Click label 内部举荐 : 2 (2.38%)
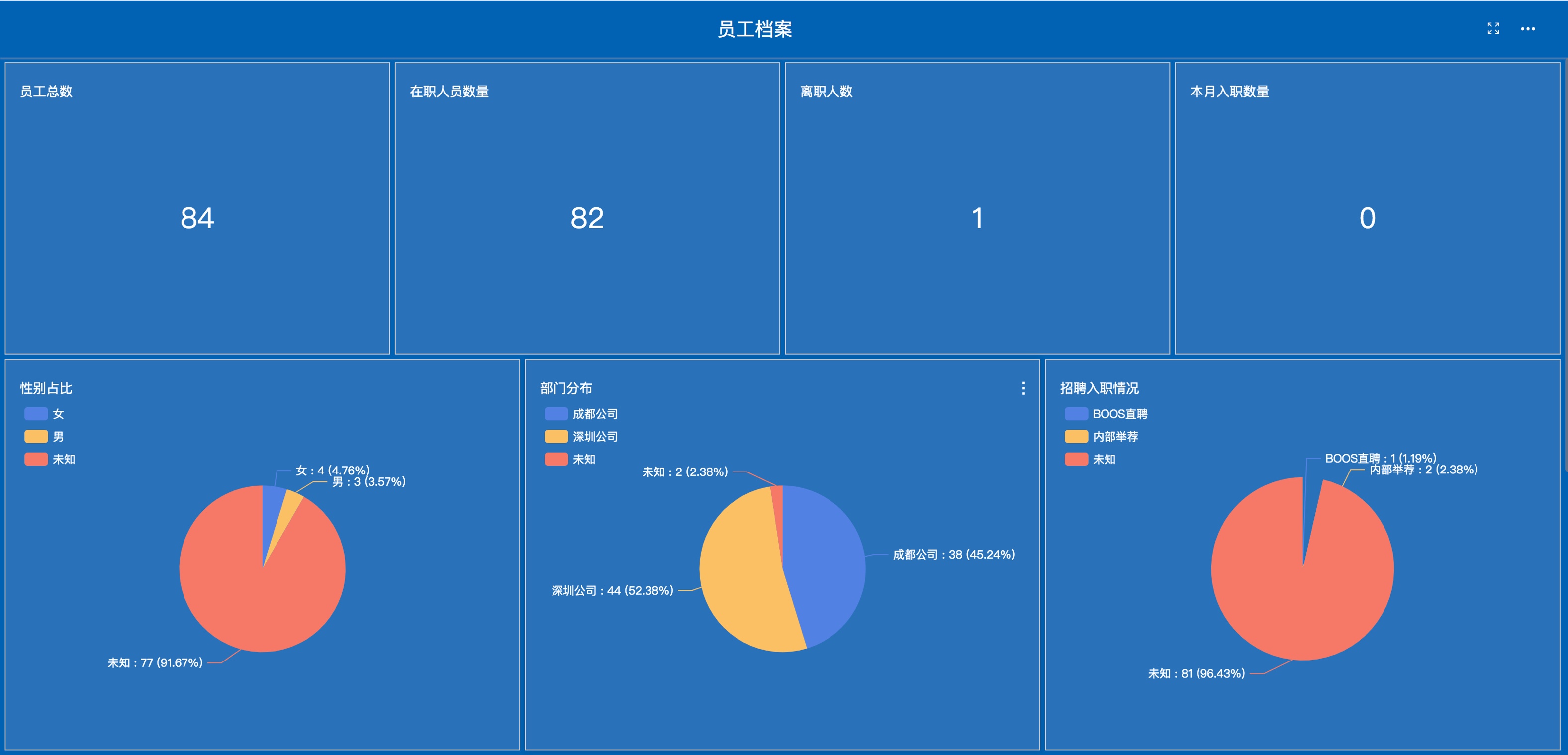The height and width of the screenshot is (755, 1568). click(x=1424, y=470)
